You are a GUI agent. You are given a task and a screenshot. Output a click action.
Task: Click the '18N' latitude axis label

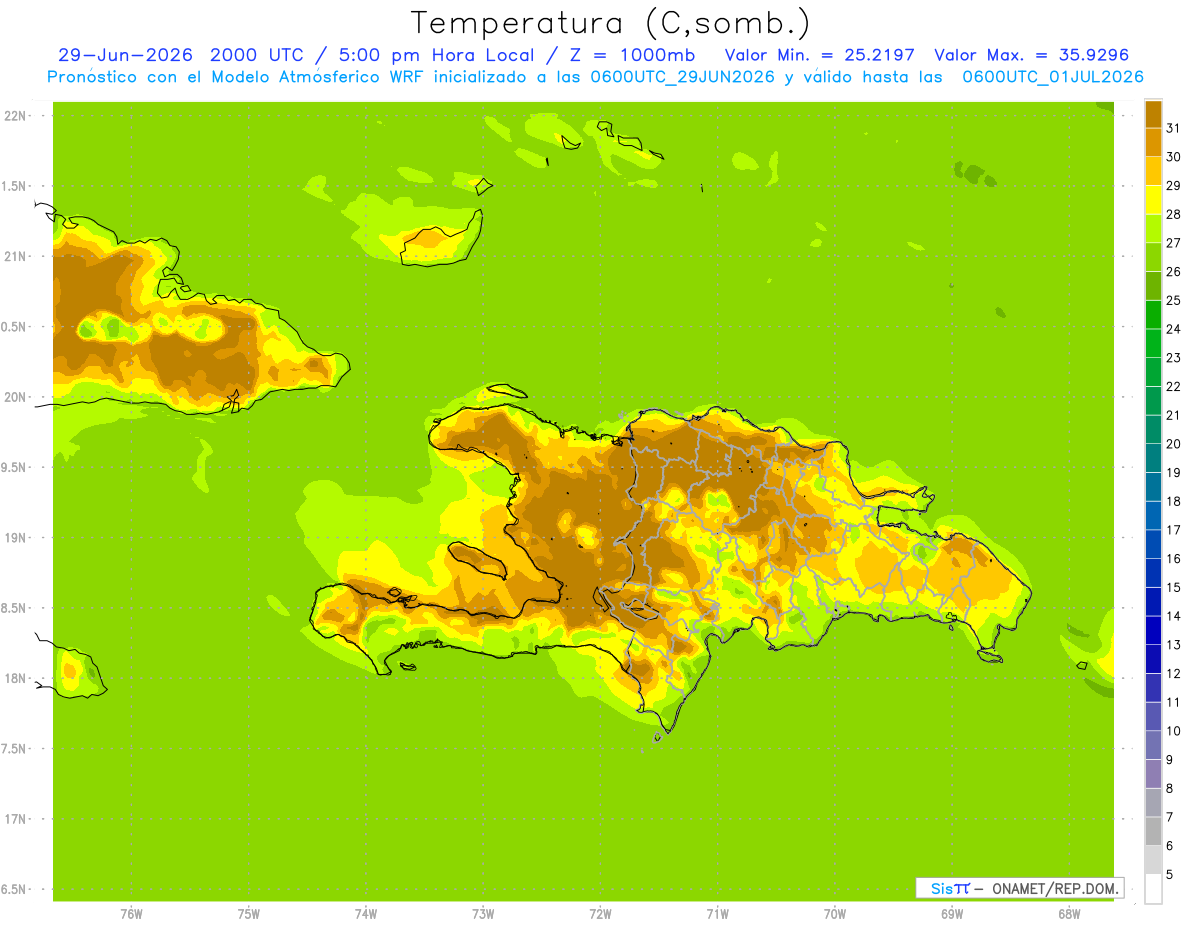(17, 678)
